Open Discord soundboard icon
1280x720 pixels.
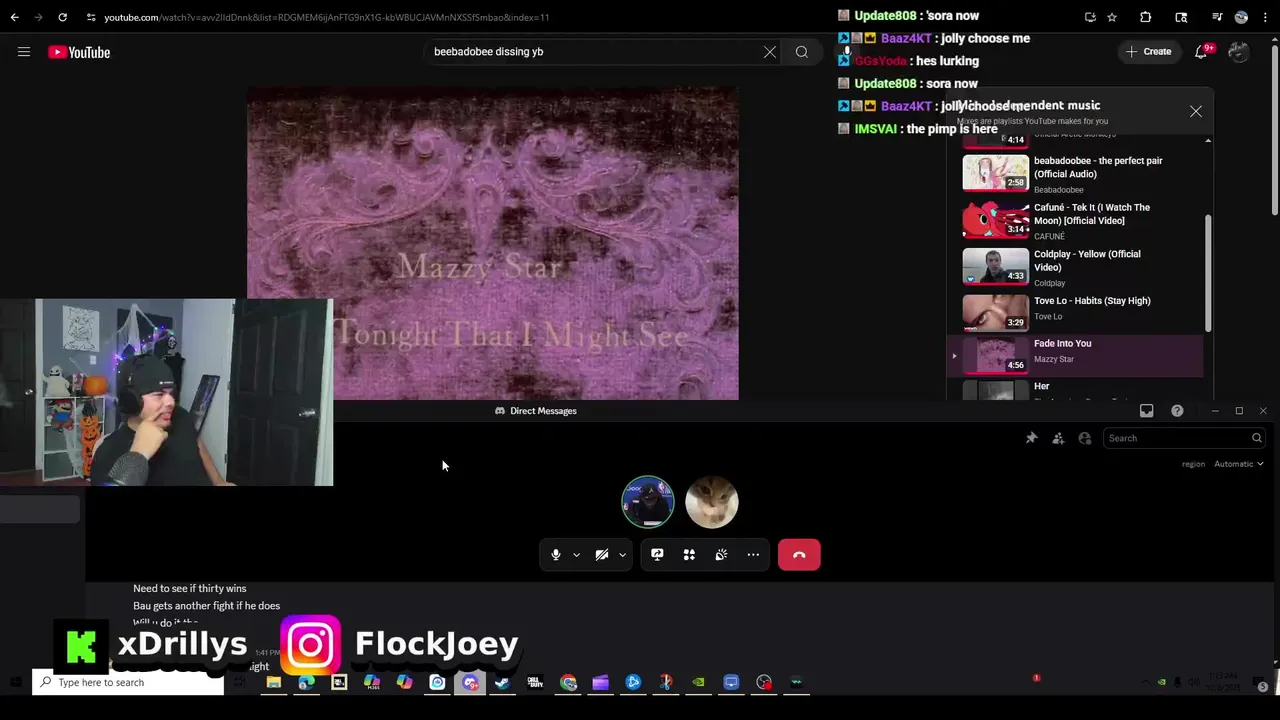(721, 555)
